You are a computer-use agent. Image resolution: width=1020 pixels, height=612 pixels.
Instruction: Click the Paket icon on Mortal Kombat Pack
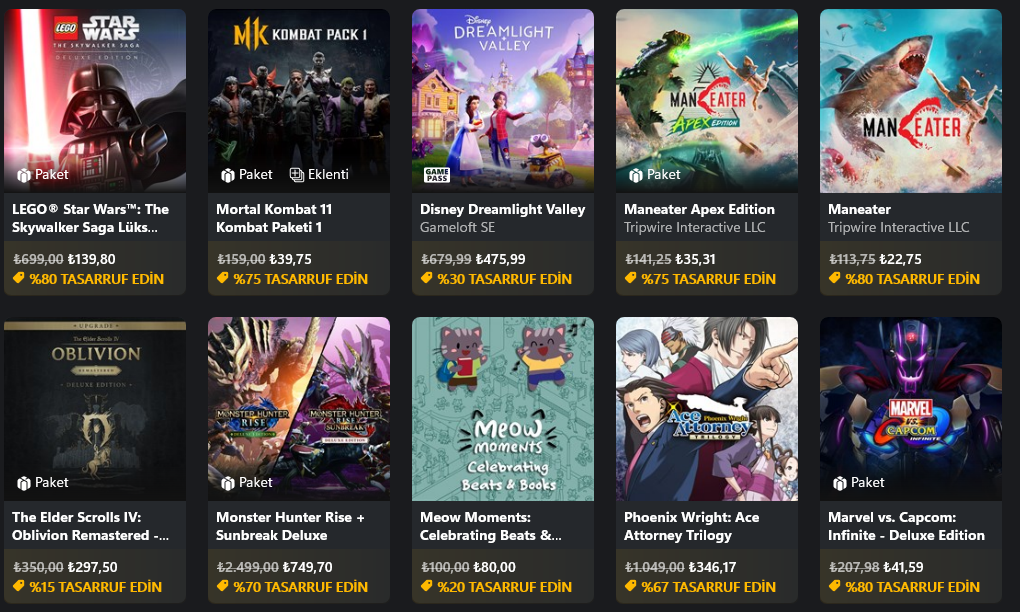228,175
